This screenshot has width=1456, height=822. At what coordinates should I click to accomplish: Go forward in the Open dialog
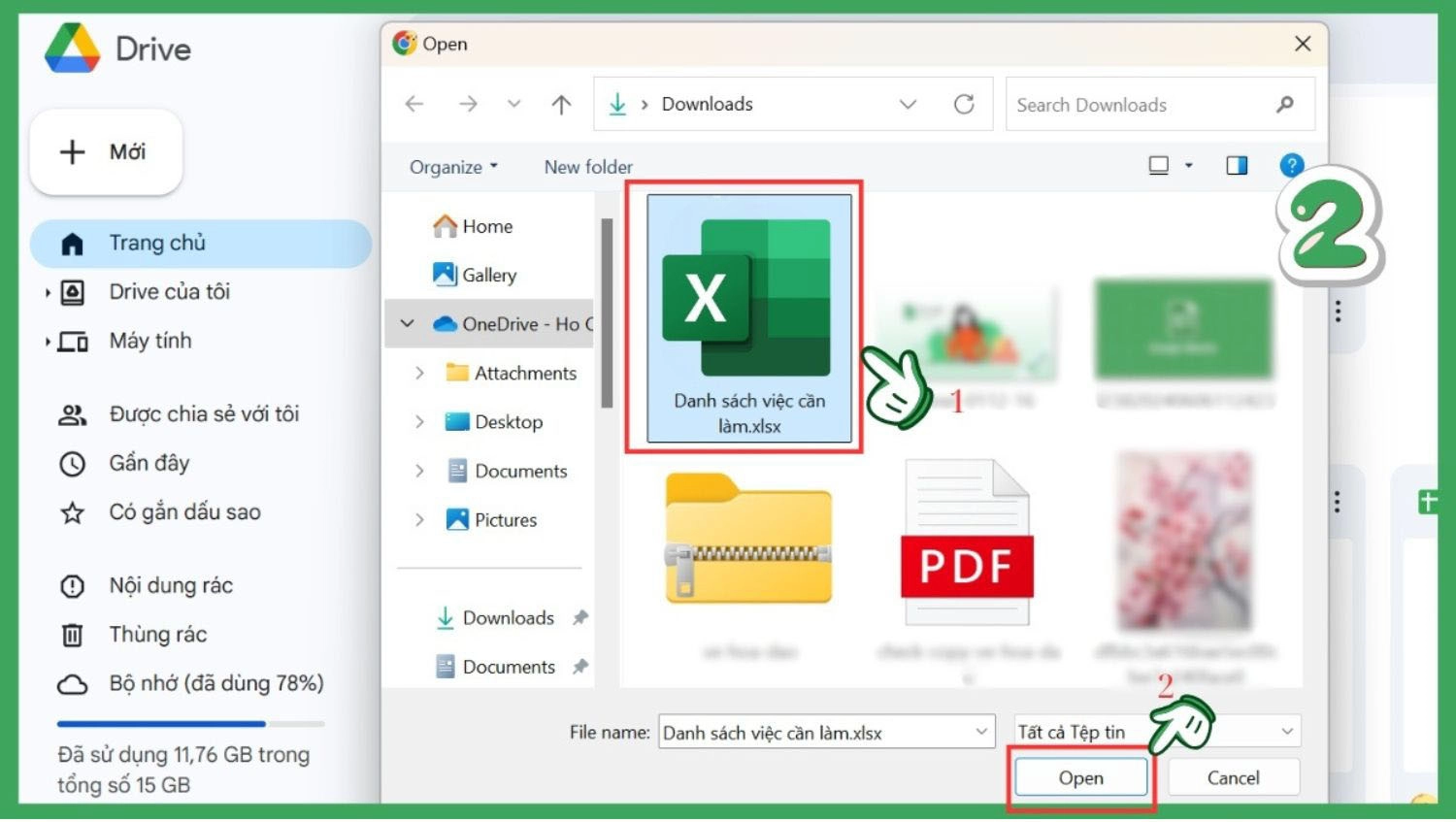tap(468, 104)
